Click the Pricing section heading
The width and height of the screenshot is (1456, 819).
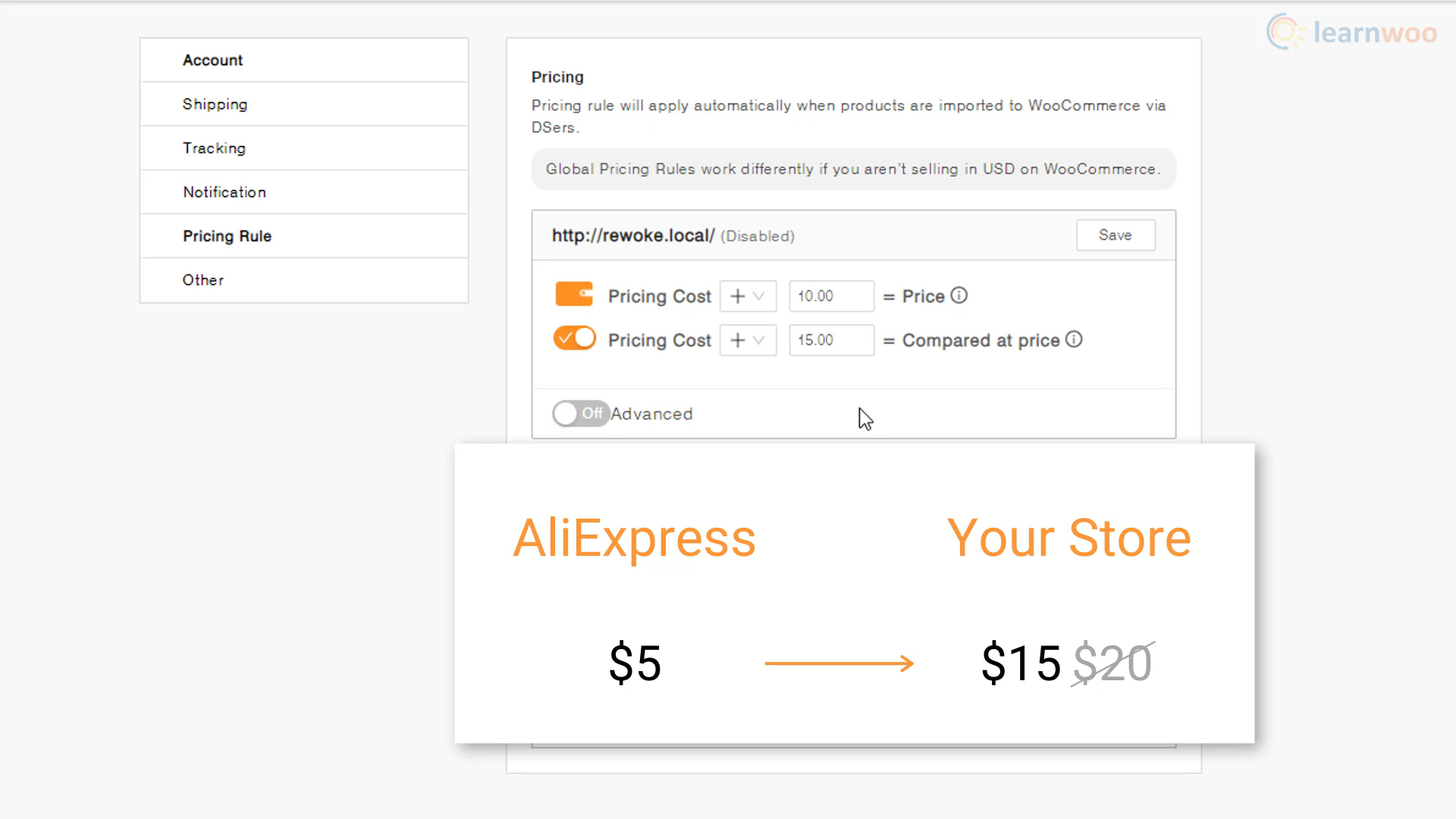pos(557,77)
